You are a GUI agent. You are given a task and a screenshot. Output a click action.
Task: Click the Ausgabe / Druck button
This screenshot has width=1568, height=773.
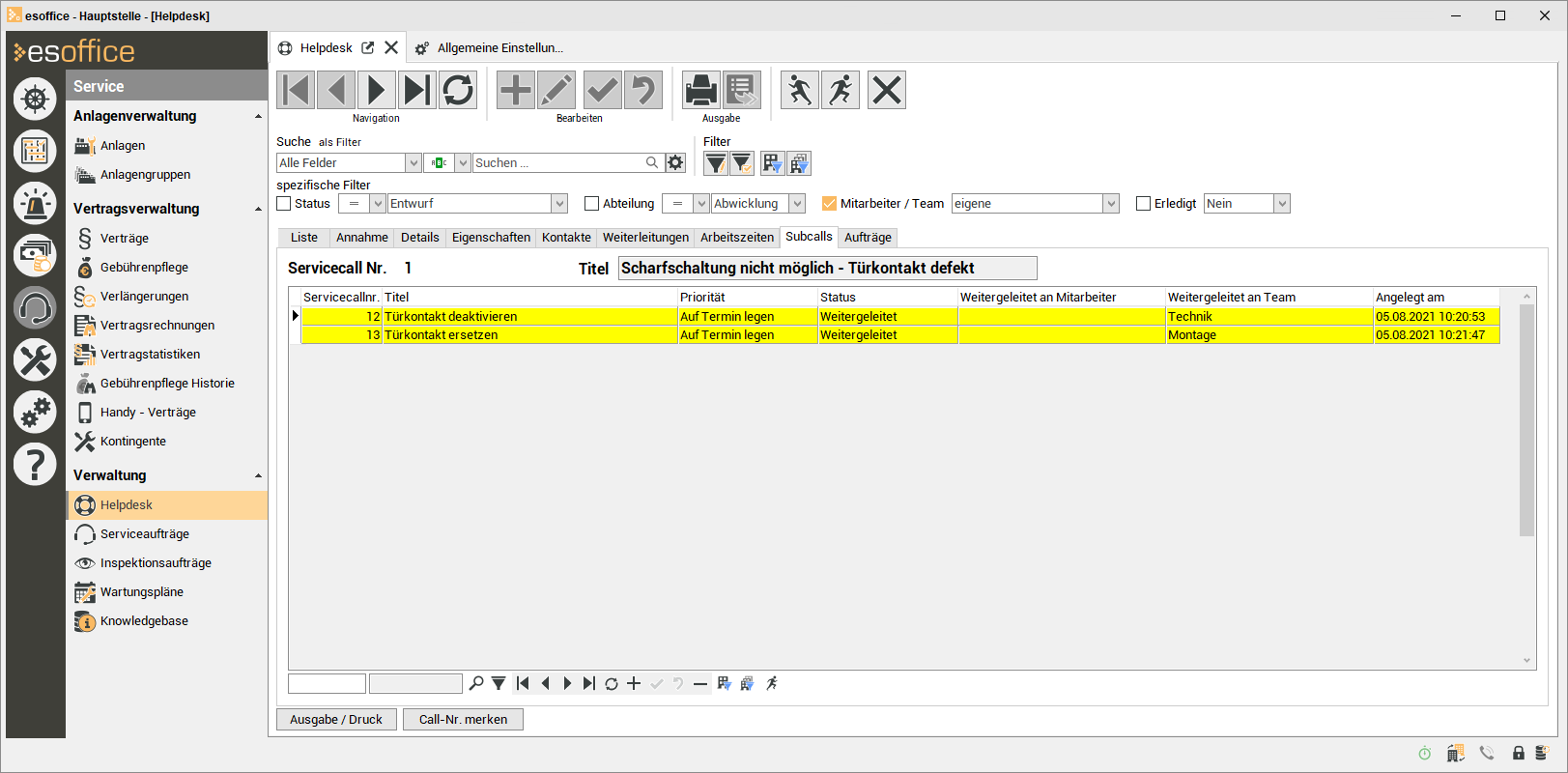coord(336,719)
